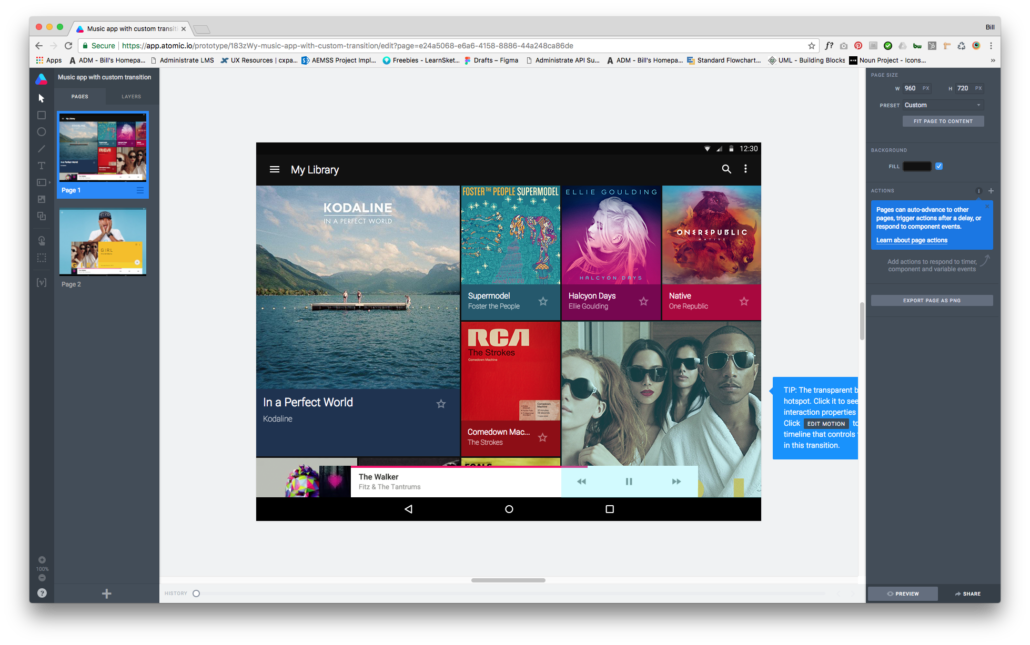Star the Supermodel album
Image resolution: width=1030 pixels, height=645 pixels.
pos(543,301)
